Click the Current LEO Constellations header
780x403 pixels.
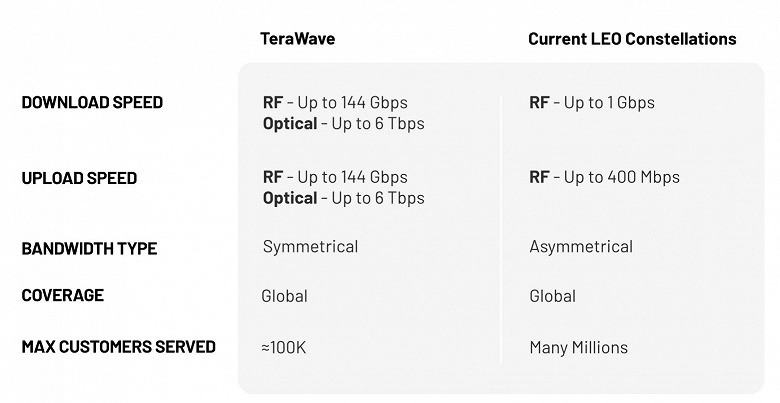coord(632,39)
